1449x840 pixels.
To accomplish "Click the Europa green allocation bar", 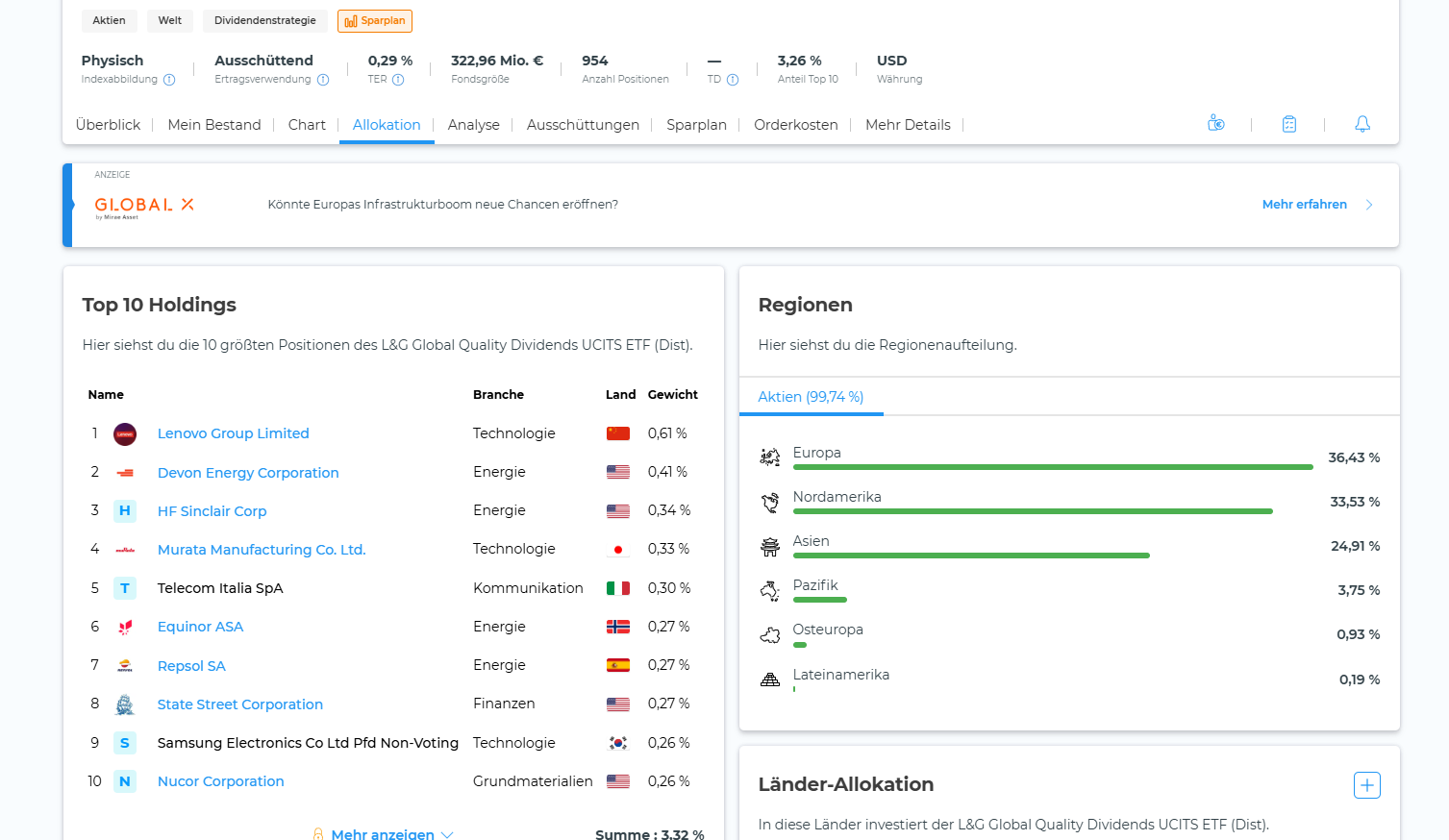I will coord(1053,467).
